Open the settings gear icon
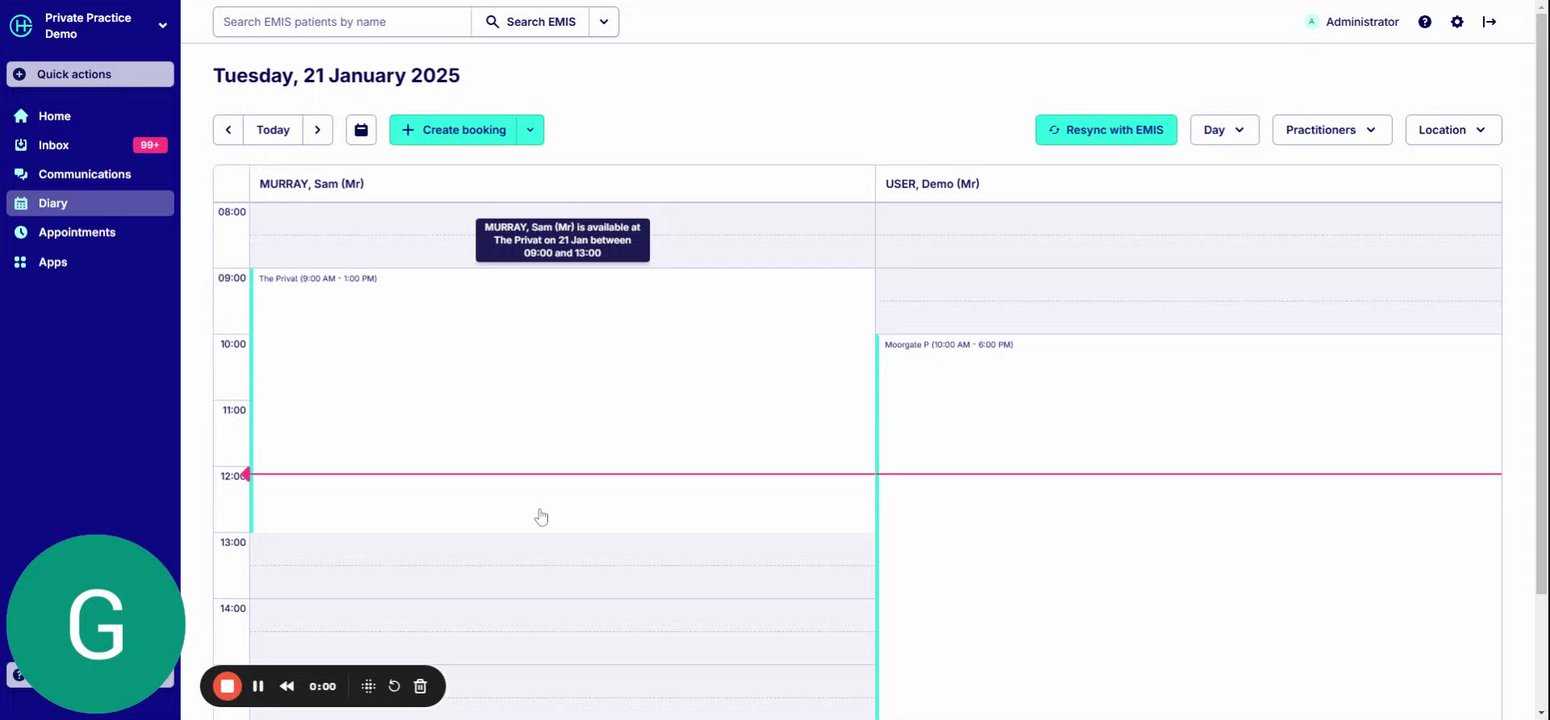The width and height of the screenshot is (1550, 720). (1457, 22)
